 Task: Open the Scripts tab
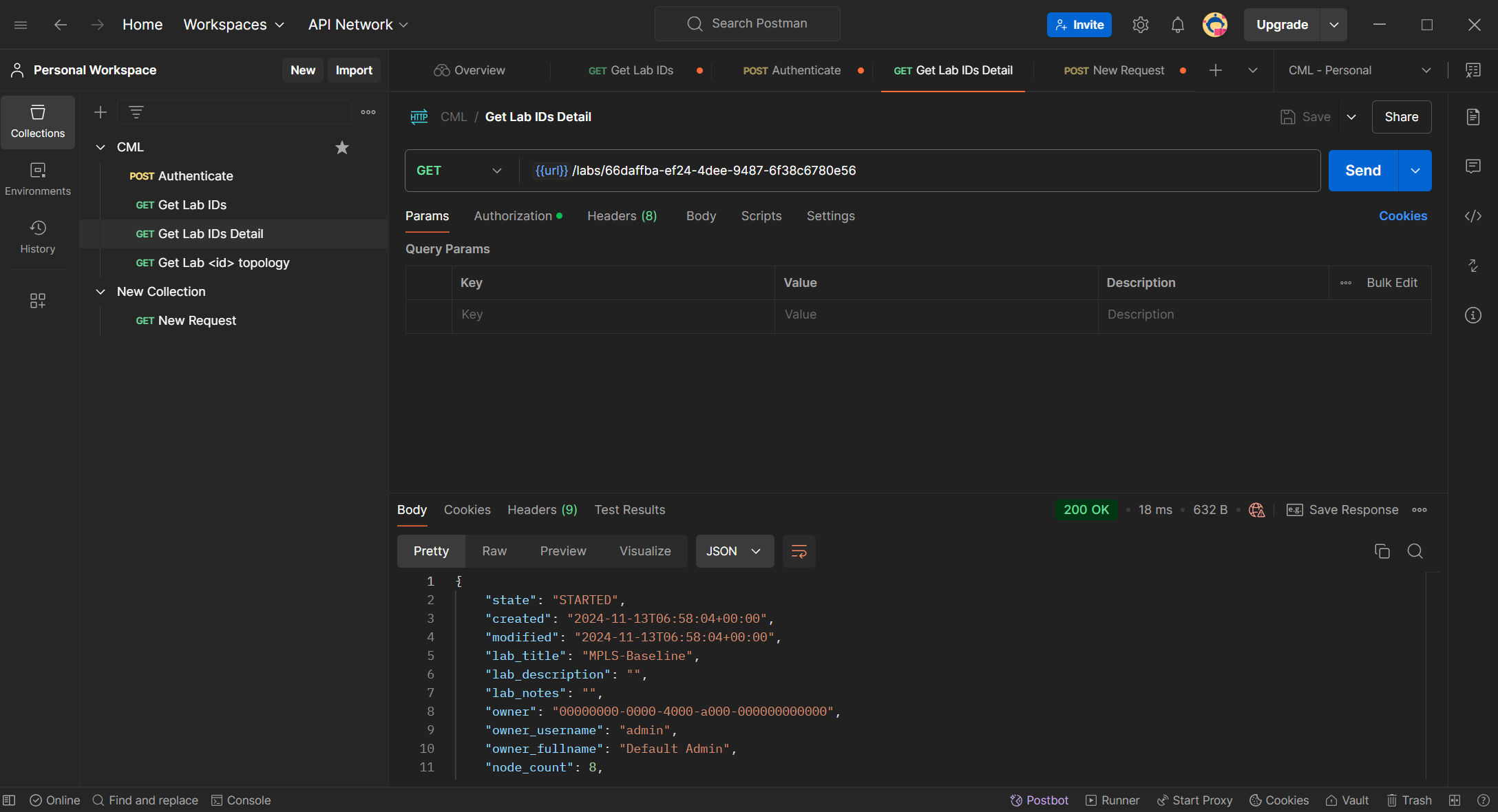click(761, 216)
